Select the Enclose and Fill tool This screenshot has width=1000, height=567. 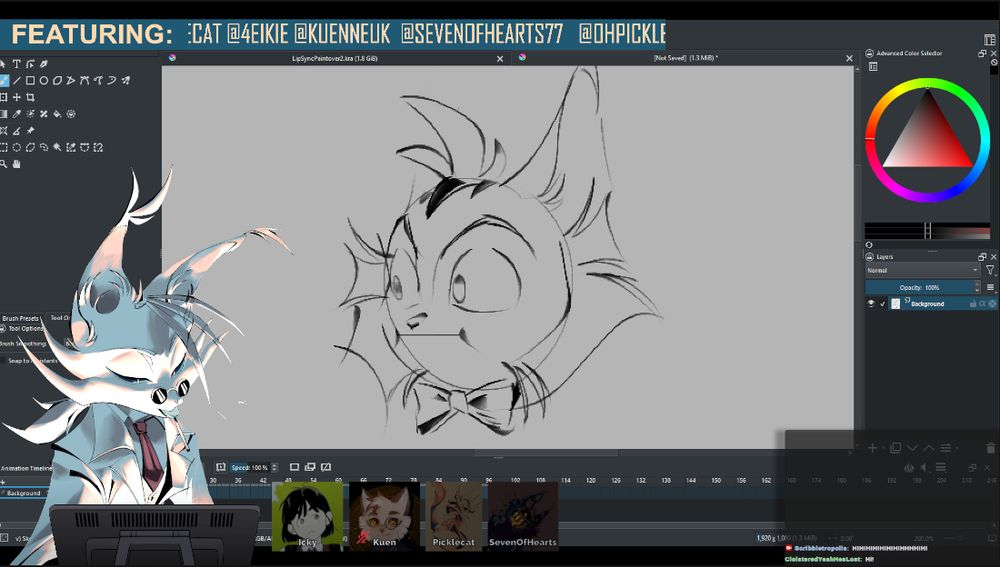71,114
